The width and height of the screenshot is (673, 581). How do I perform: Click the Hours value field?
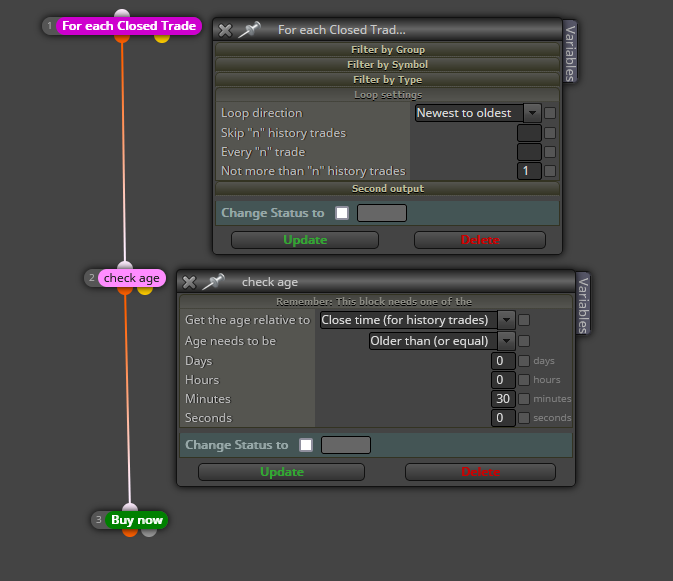pos(503,380)
